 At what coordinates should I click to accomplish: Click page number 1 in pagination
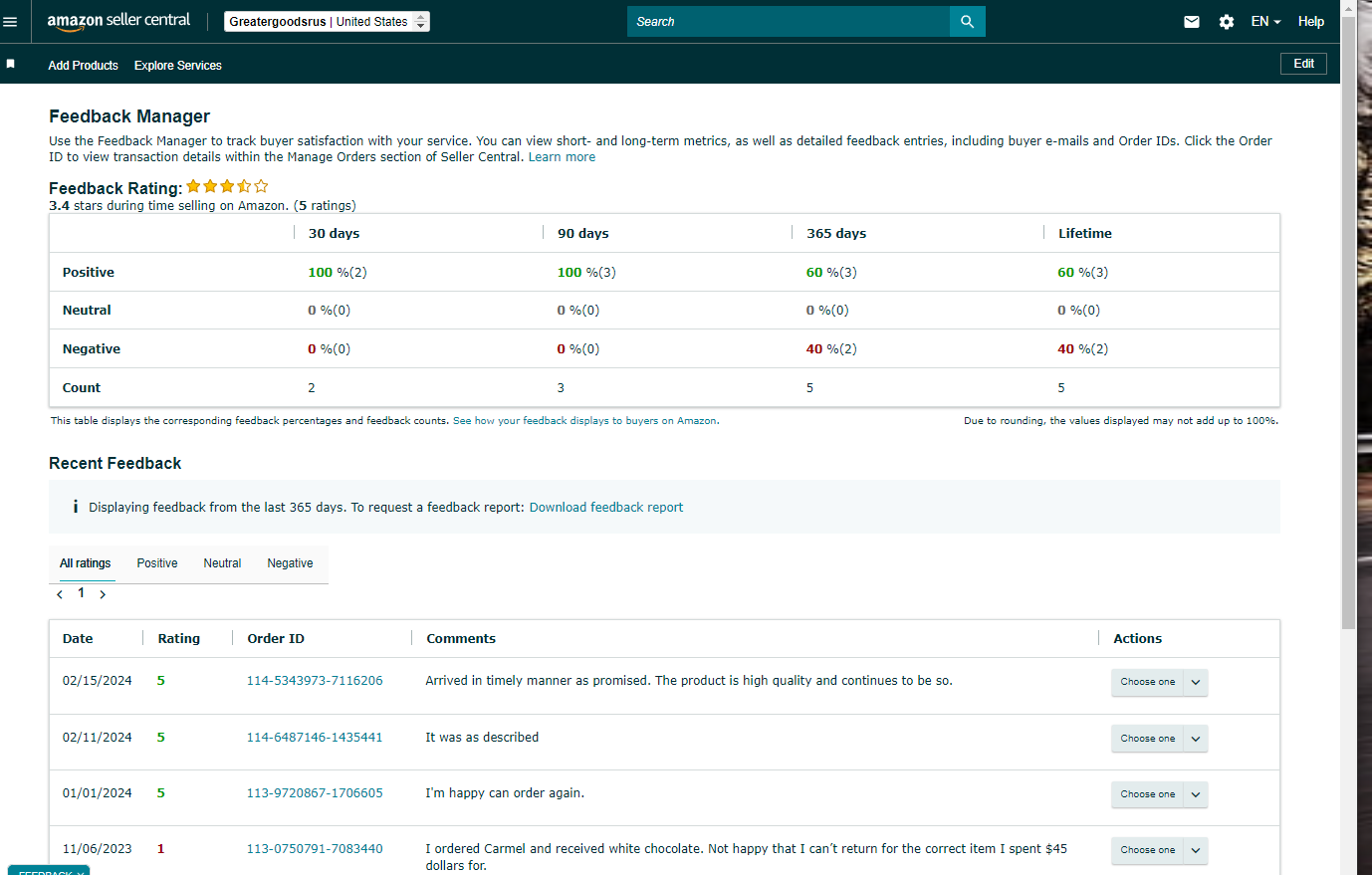coord(81,593)
